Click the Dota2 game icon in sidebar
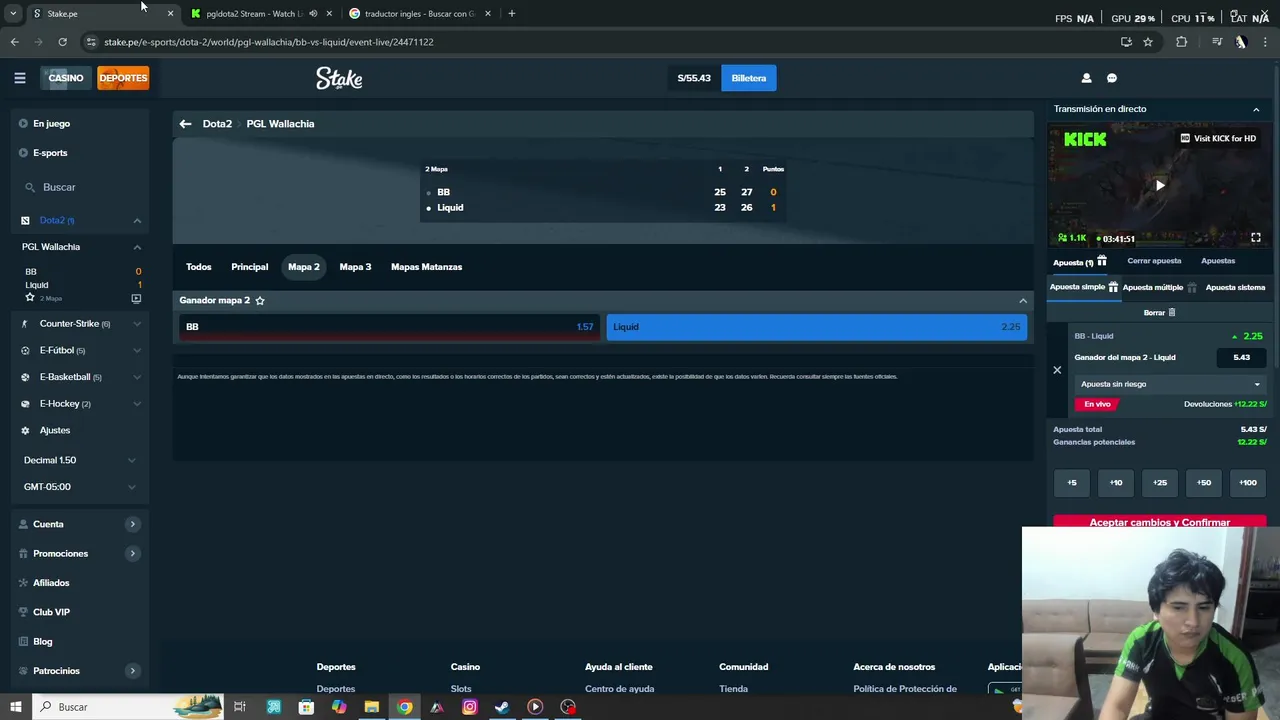The width and height of the screenshot is (1280, 720). pos(25,220)
